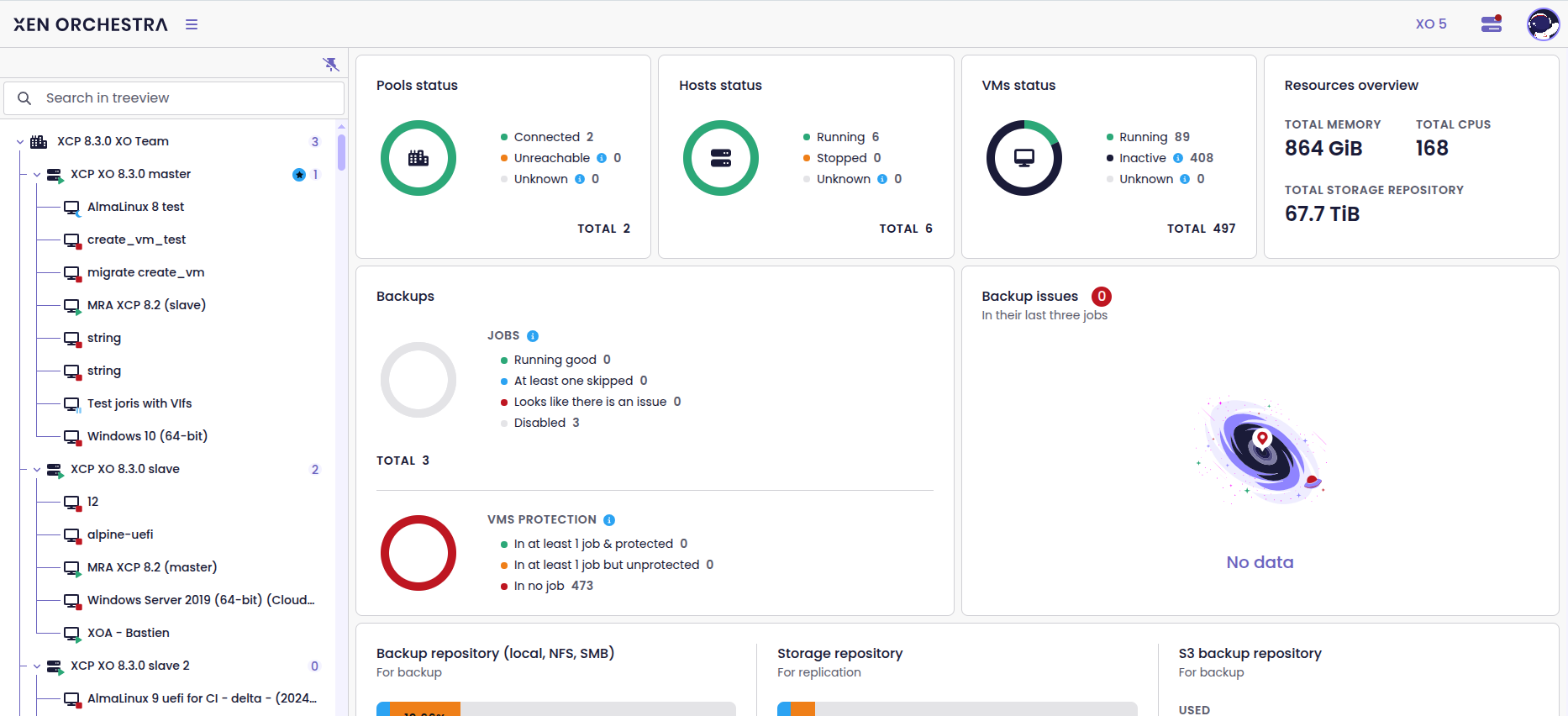Open Windows Server 2019 (64-bit) VM
The image size is (1568, 716).
point(201,600)
